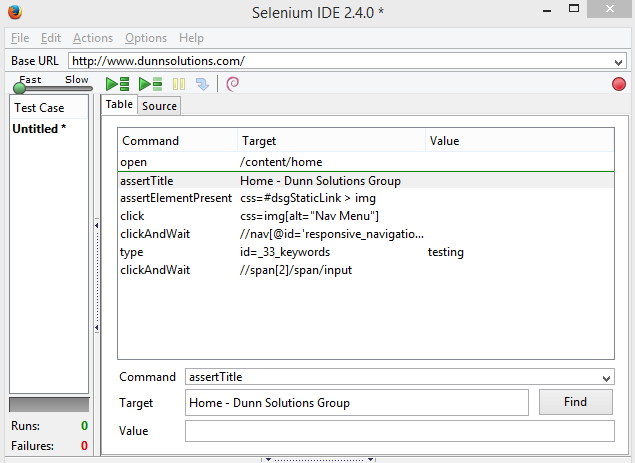The width and height of the screenshot is (635, 463).
Task: Select the assertTitle command row
Action: tap(366, 181)
